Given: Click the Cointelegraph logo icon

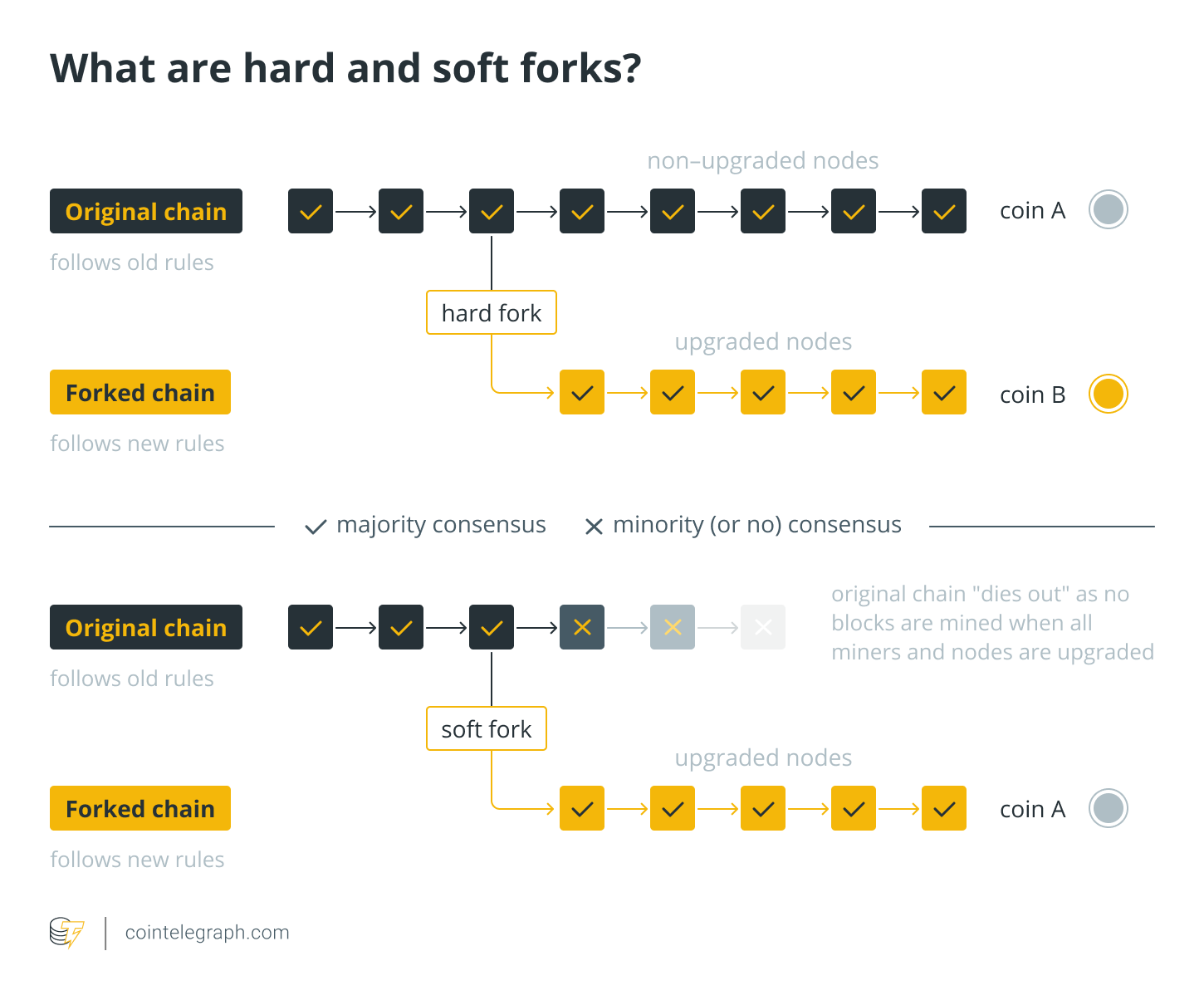Looking at the screenshot, I should [66, 933].
